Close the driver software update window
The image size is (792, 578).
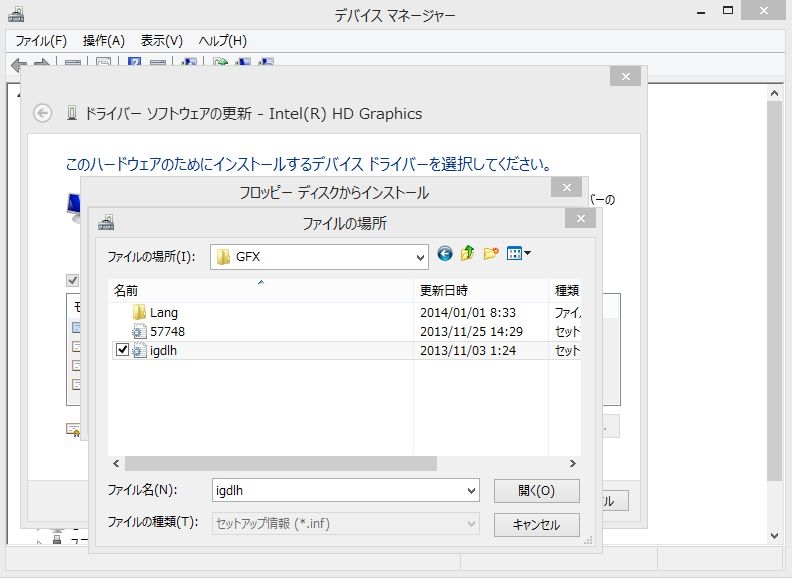(x=625, y=76)
